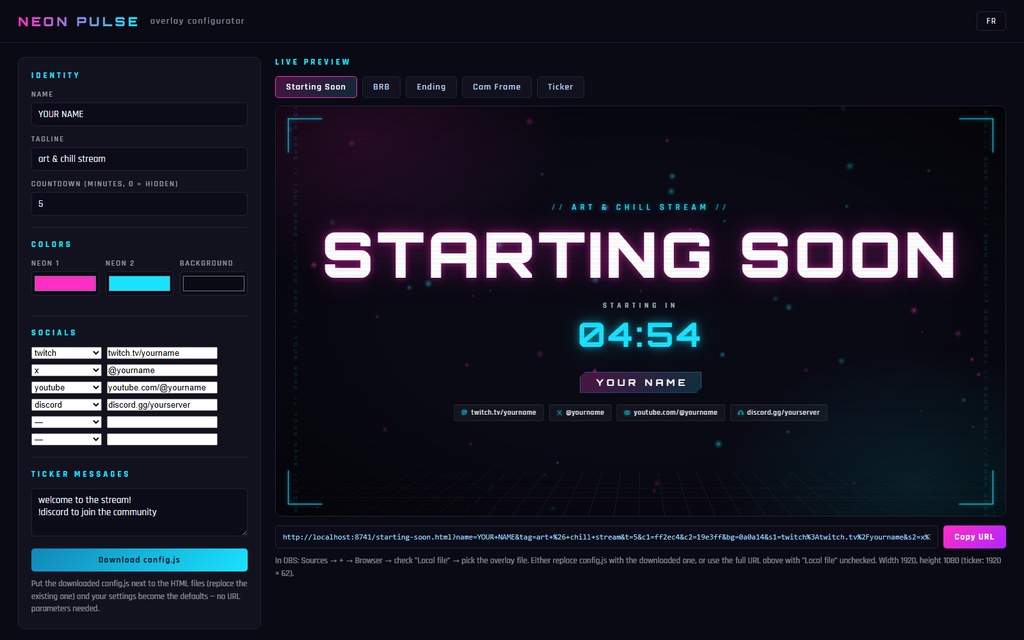Click the ticker messages textarea

[x=139, y=512]
